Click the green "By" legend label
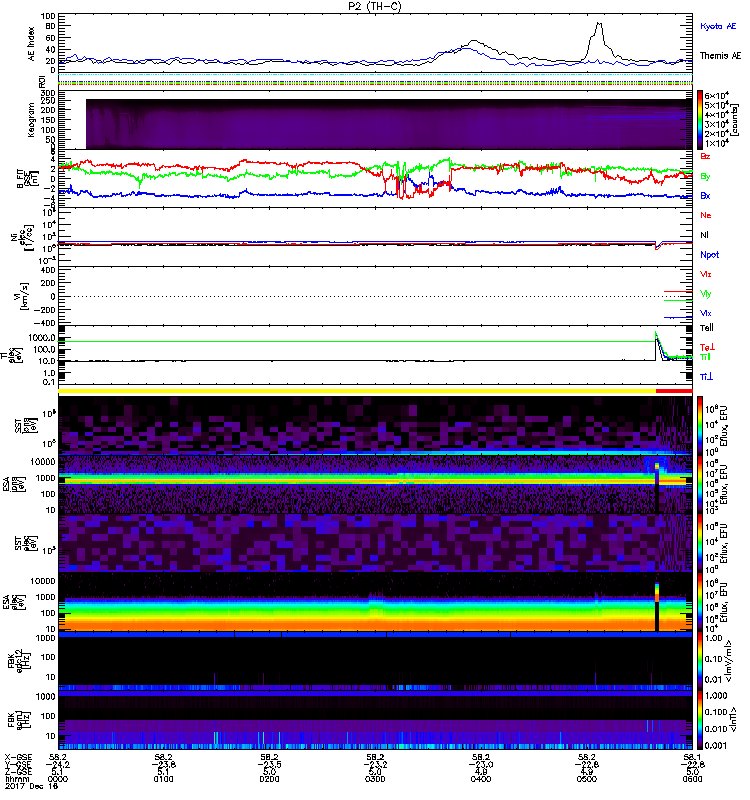Screen dimensions: 750x800 click(705, 177)
